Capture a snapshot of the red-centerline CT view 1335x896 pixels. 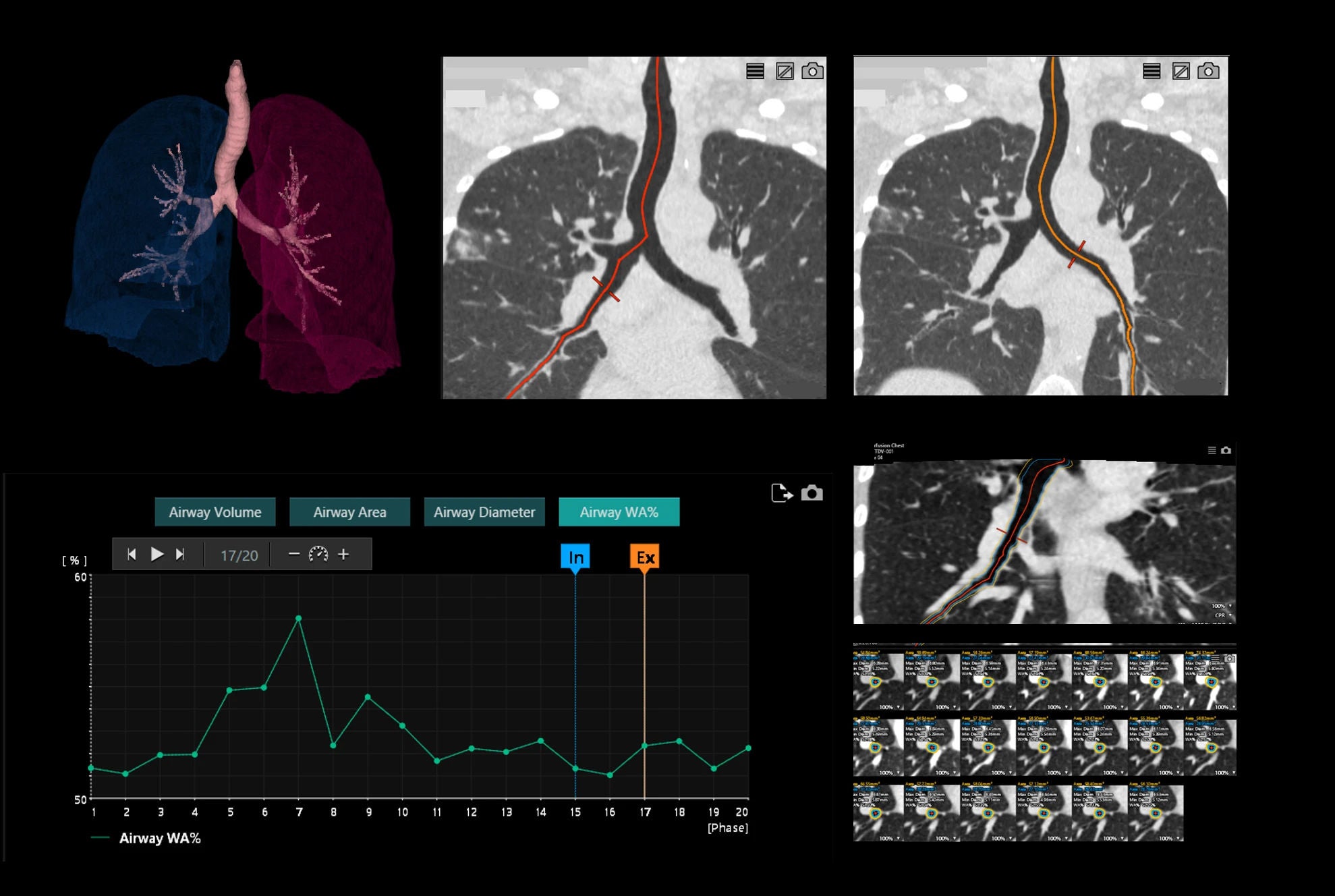pos(812,71)
